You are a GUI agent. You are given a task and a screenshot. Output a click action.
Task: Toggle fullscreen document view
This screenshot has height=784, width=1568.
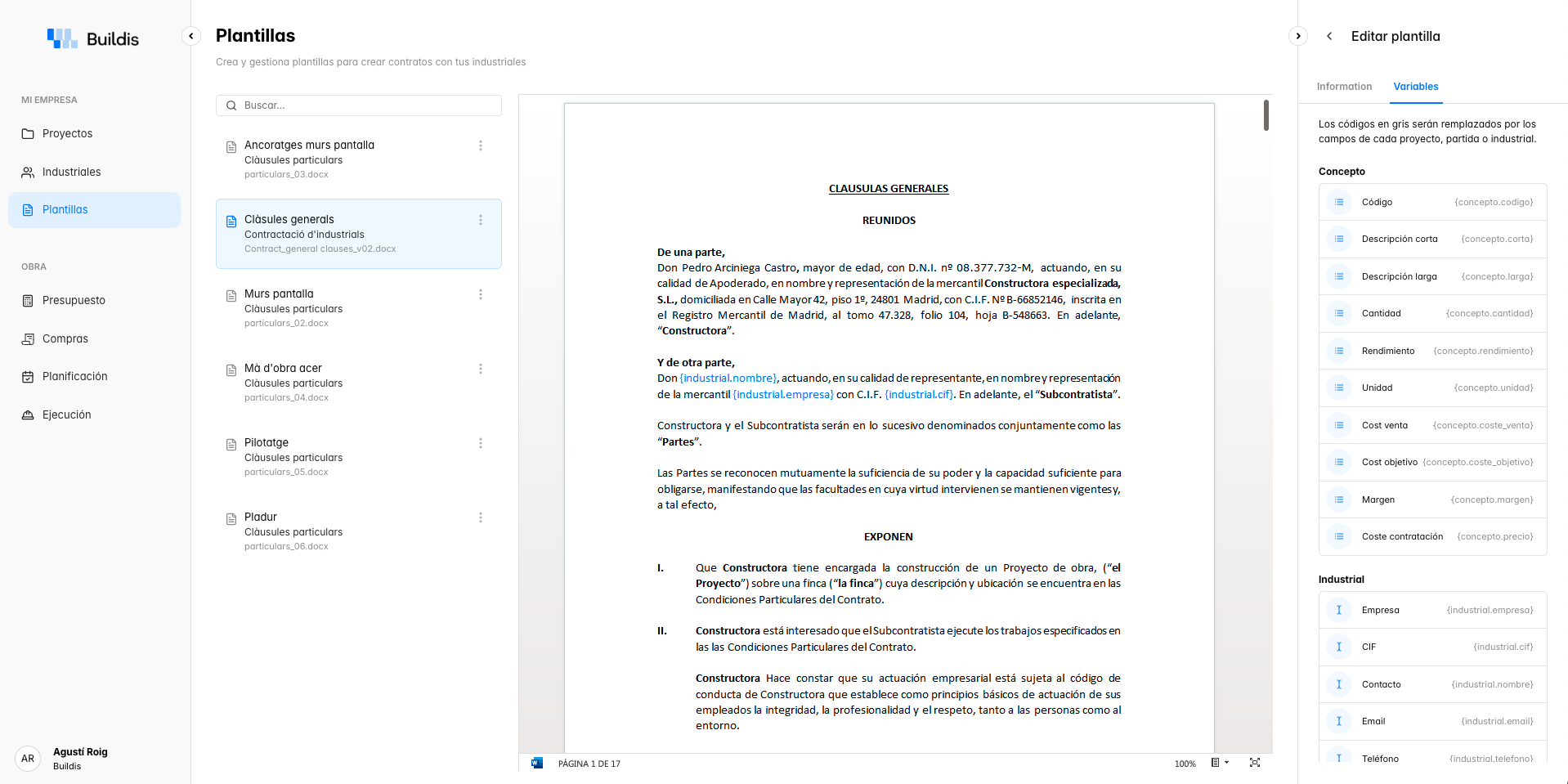(1255, 763)
